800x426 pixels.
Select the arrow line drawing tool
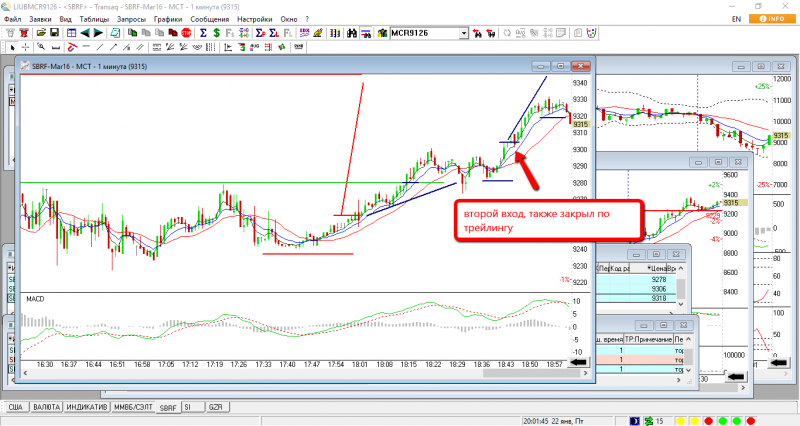click(113, 47)
